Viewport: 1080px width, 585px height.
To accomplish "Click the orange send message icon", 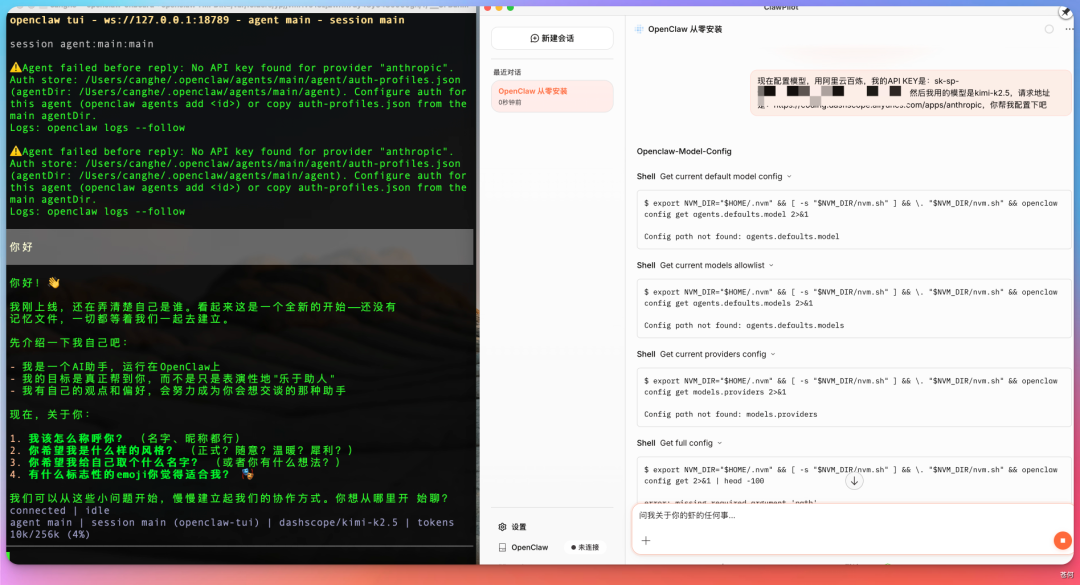I will click(x=1062, y=539).
